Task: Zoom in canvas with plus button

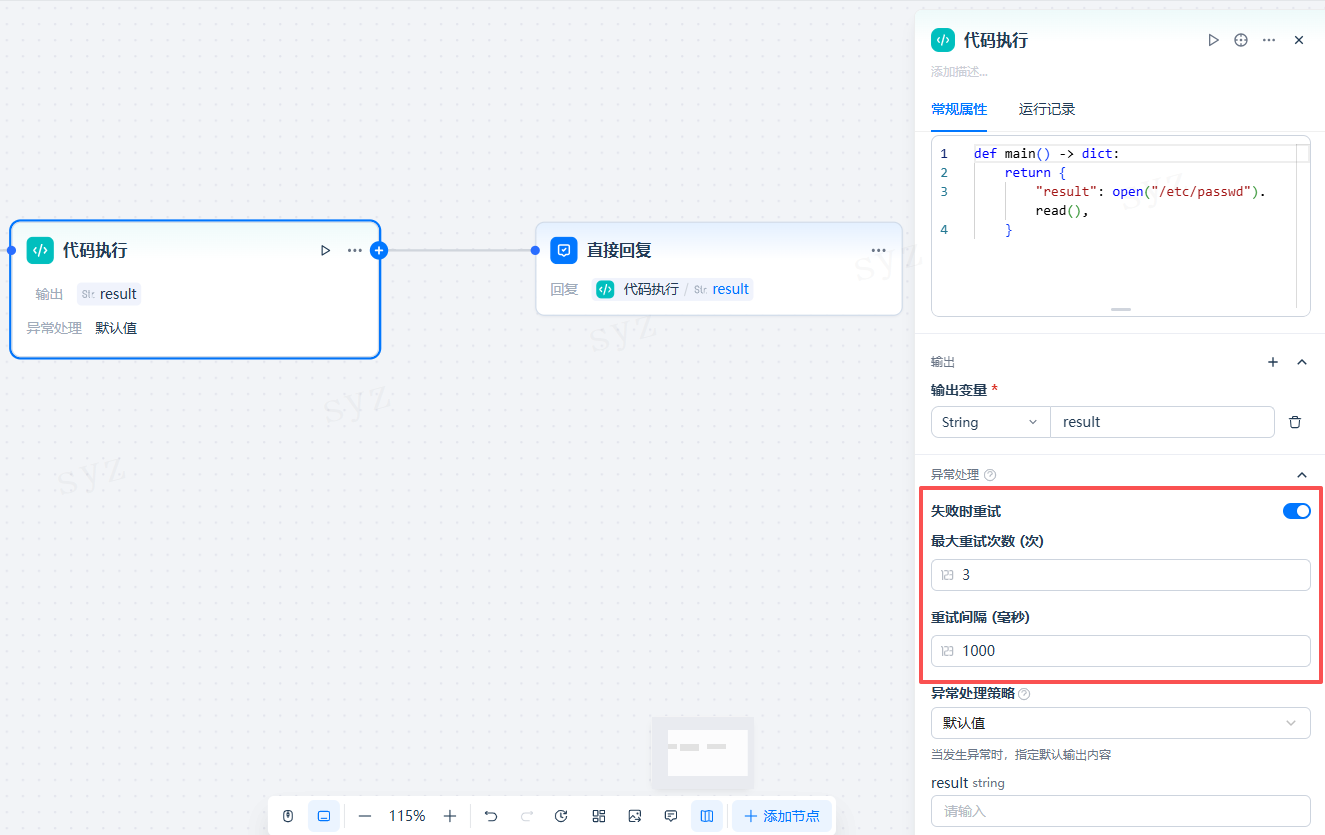Action: pyautogui.click(x=450, y=816)
